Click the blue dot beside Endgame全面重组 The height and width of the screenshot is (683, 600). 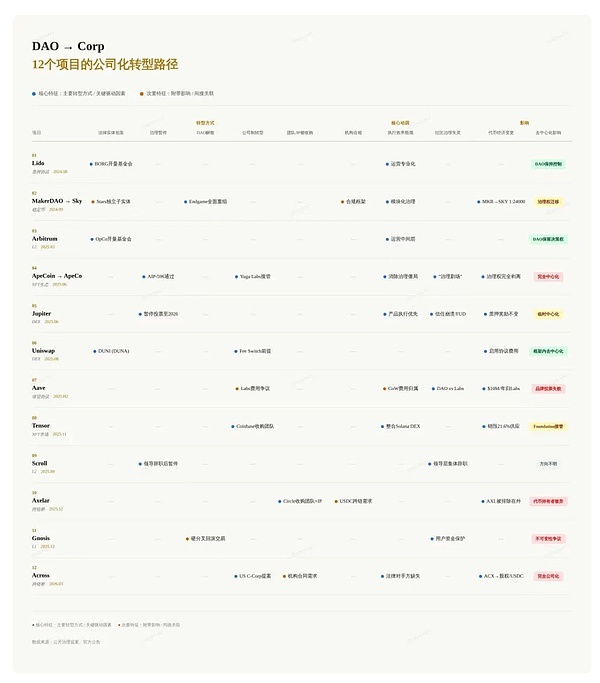point(186,201)
